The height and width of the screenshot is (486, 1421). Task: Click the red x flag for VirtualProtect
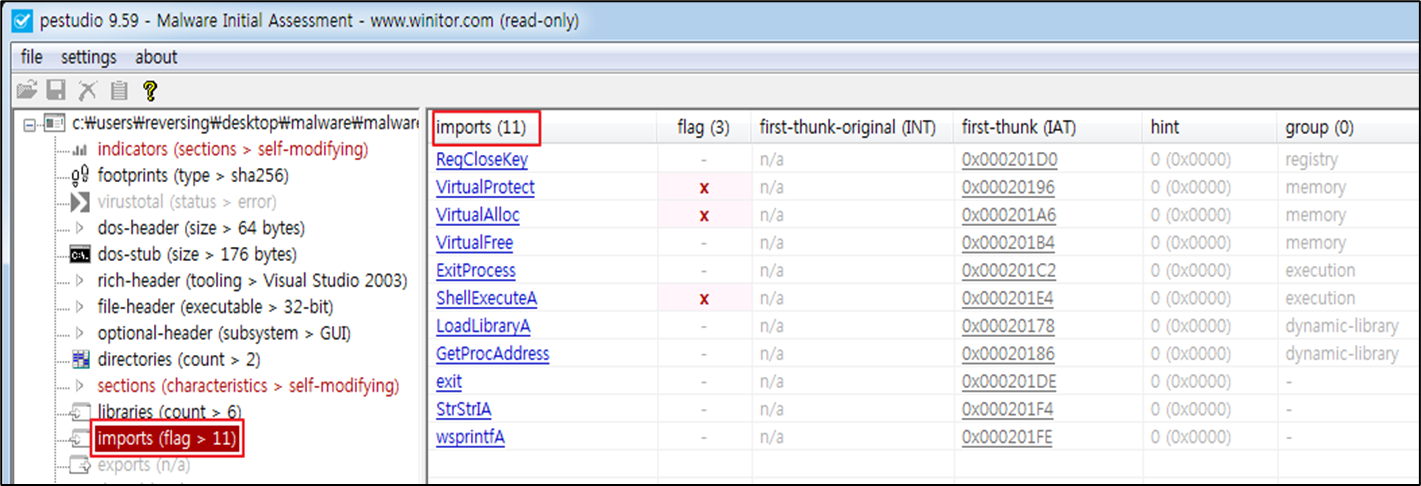(704, 187)
